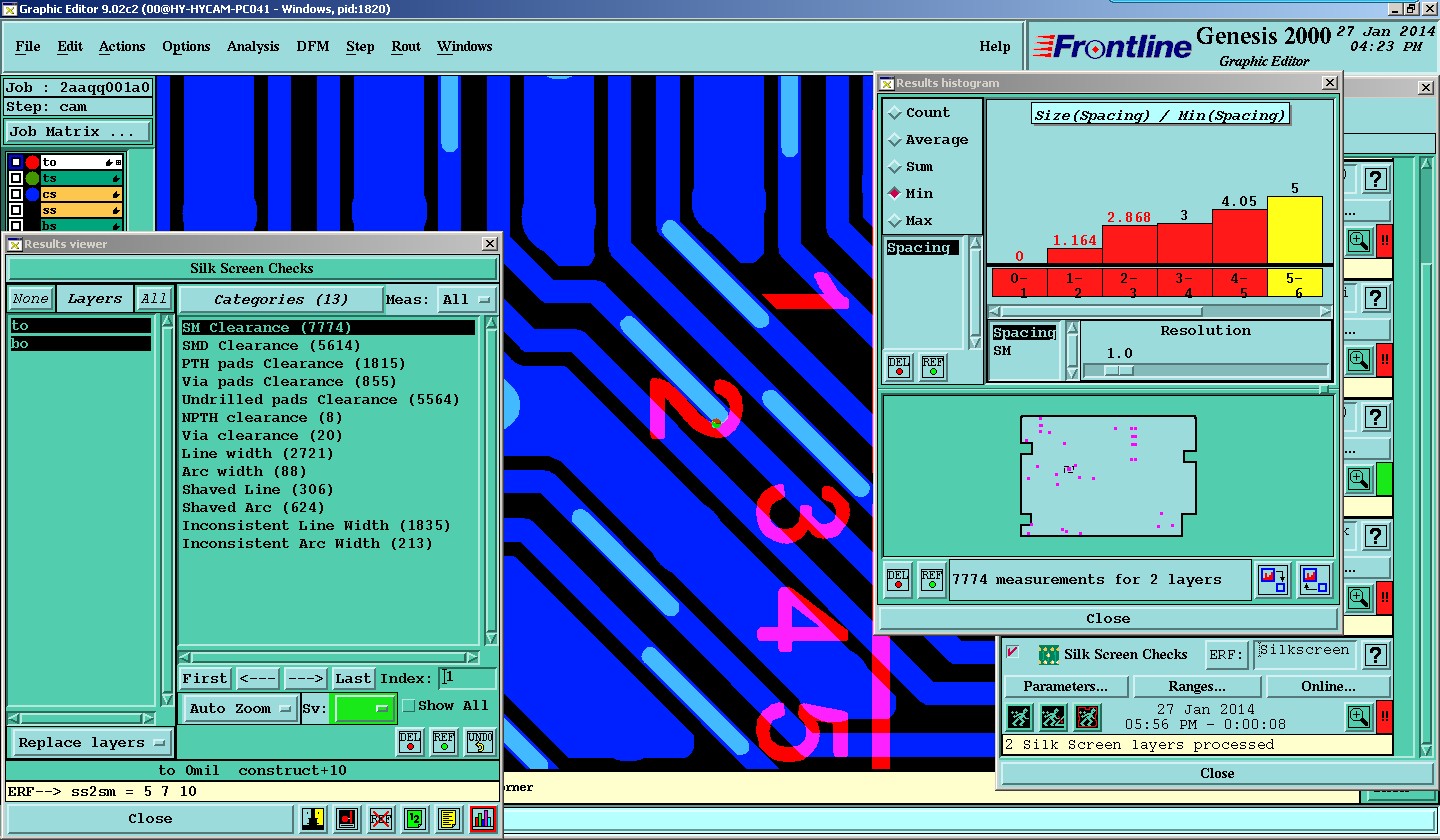The width and height of the screenshot is (1440, 840).
Task: Click yellow 5-6 histogram range cell
Action: click(x=1294, y=283)
